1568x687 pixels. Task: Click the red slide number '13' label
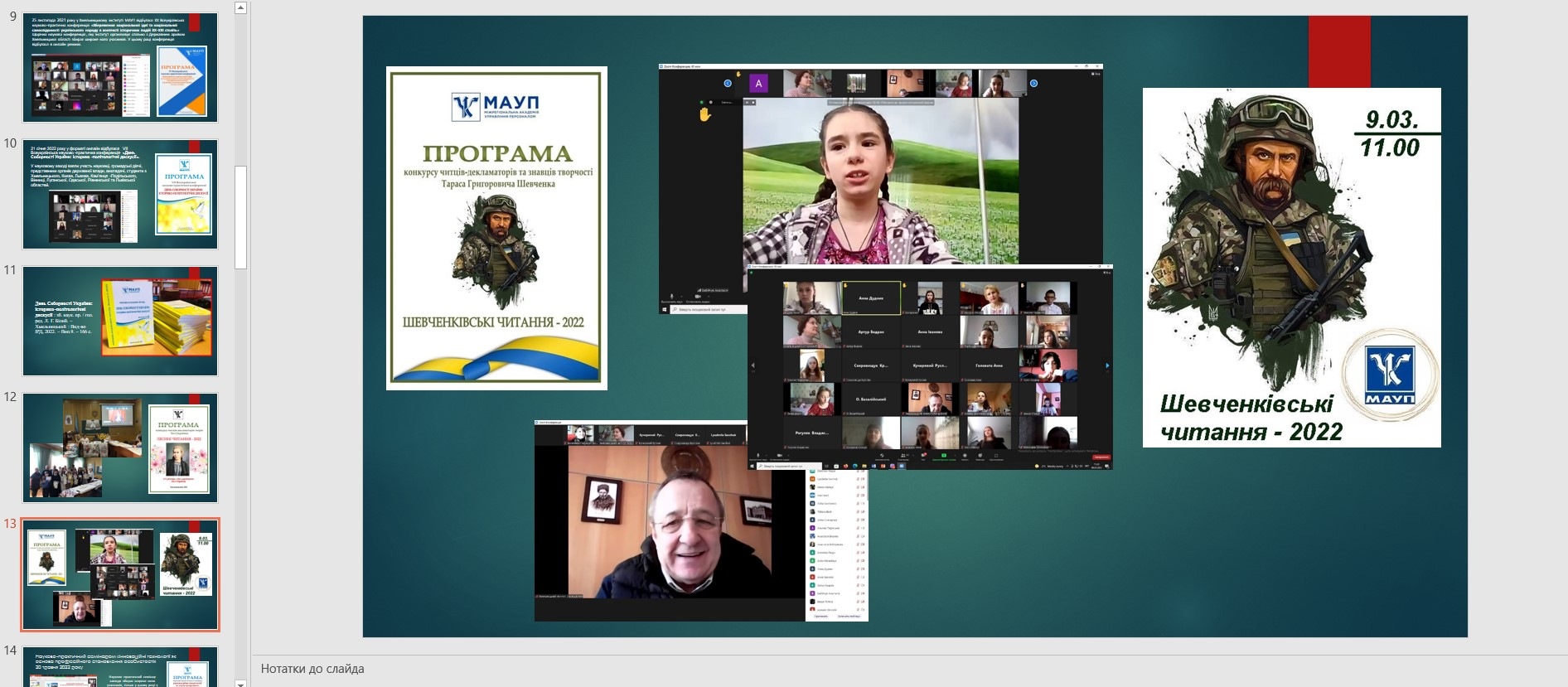[x=10, y=524]
